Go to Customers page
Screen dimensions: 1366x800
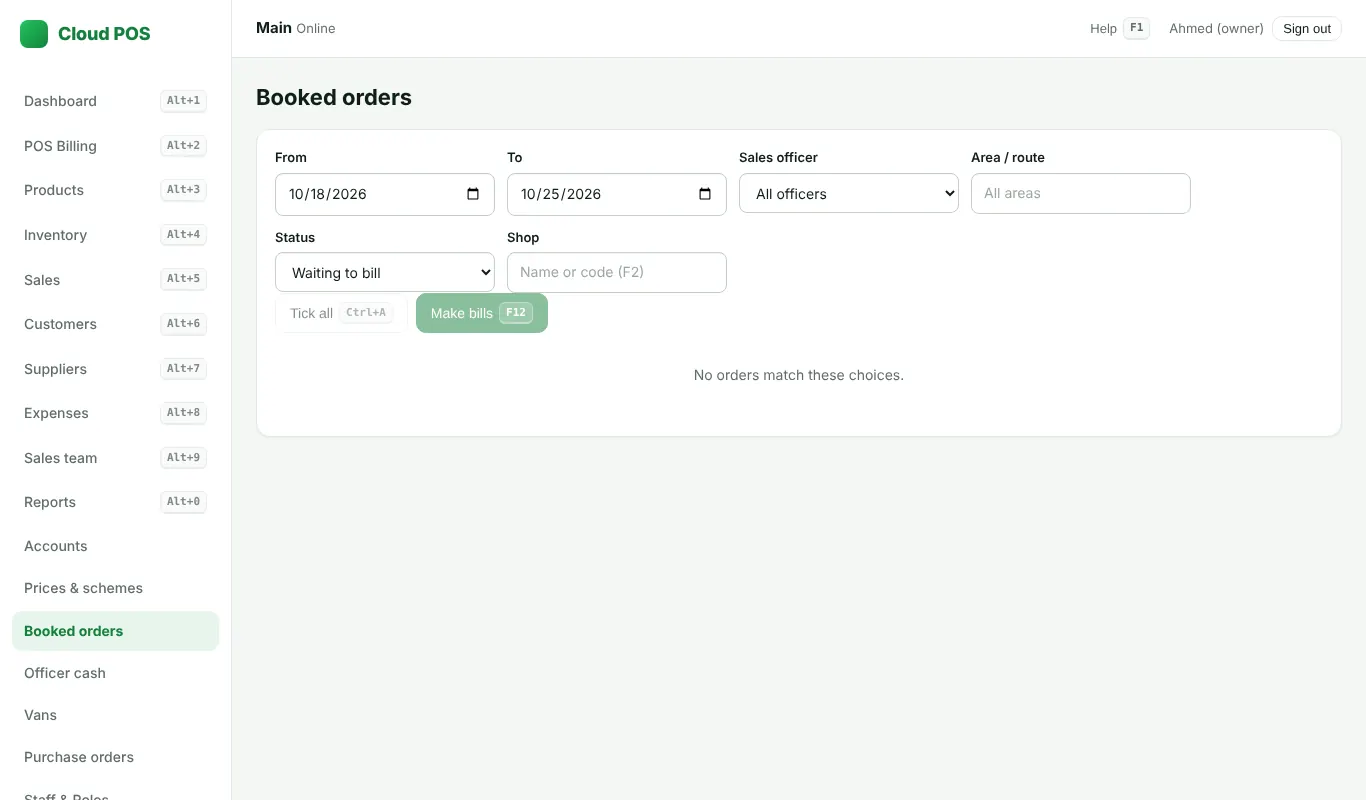(115, 324)
